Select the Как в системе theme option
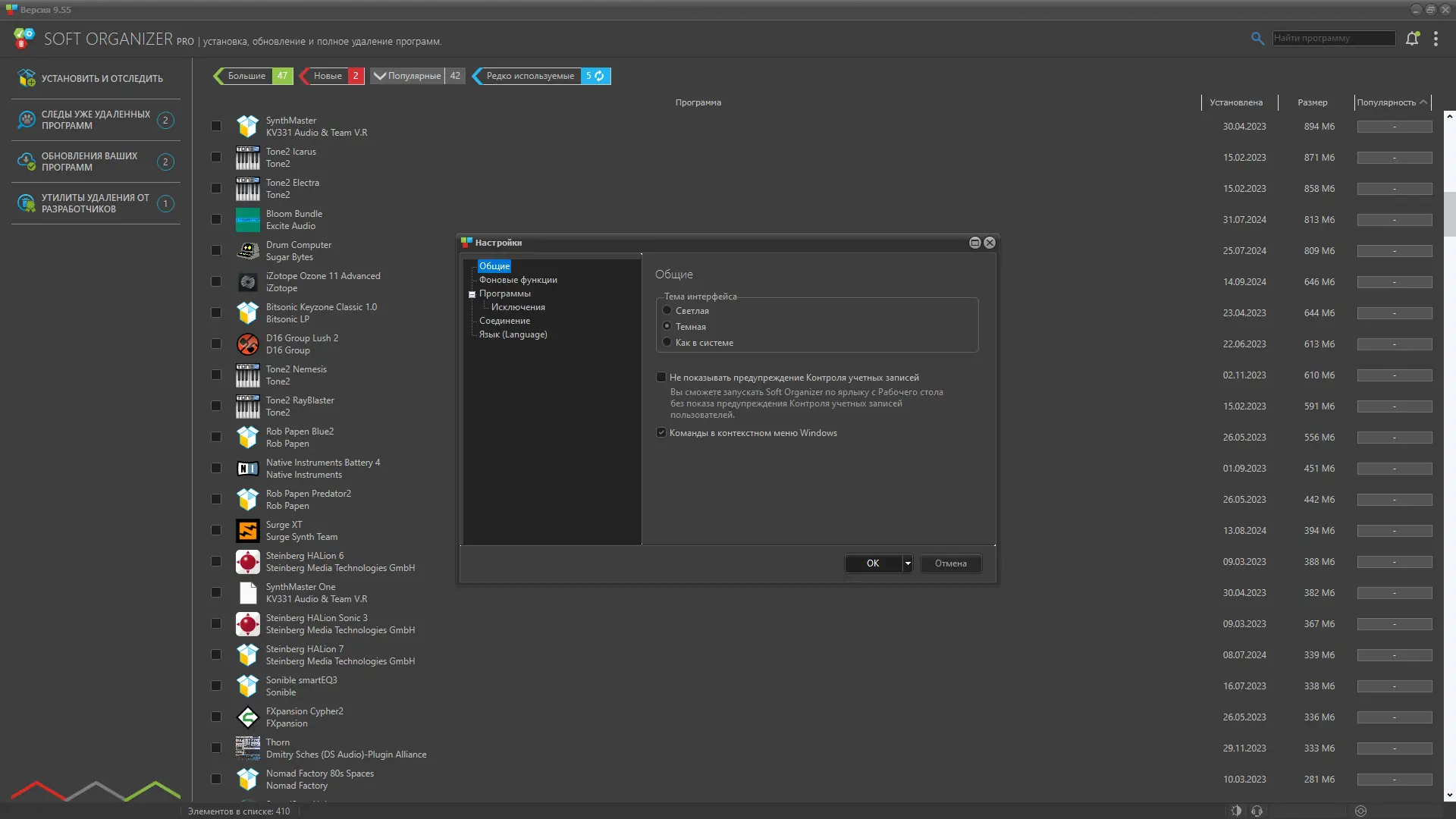 [x=667, y=343]
